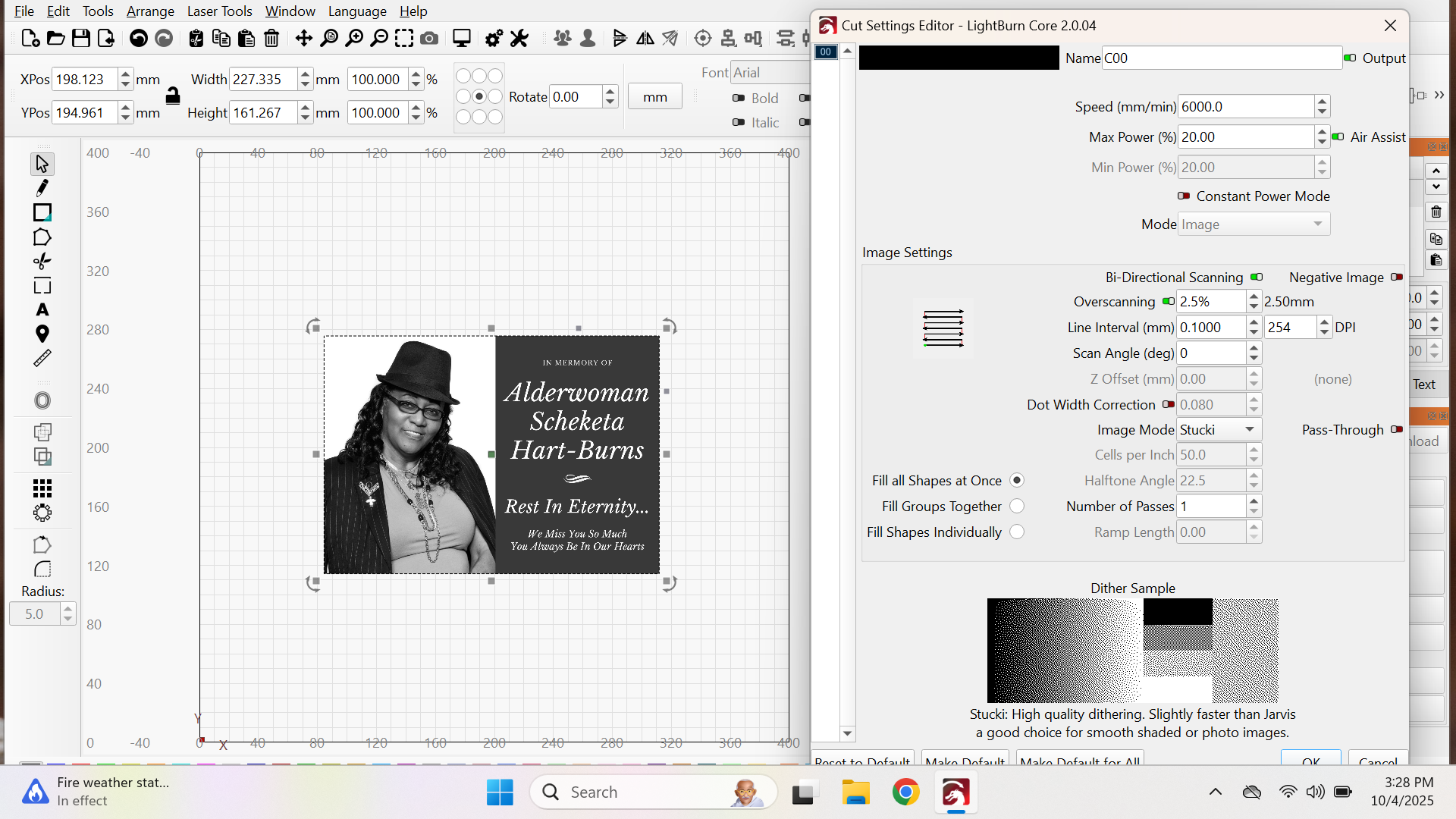The height and width of the screenshot is (819, 1456).
Task: Toggle Negative Image switch
Action: point(1396,278)
